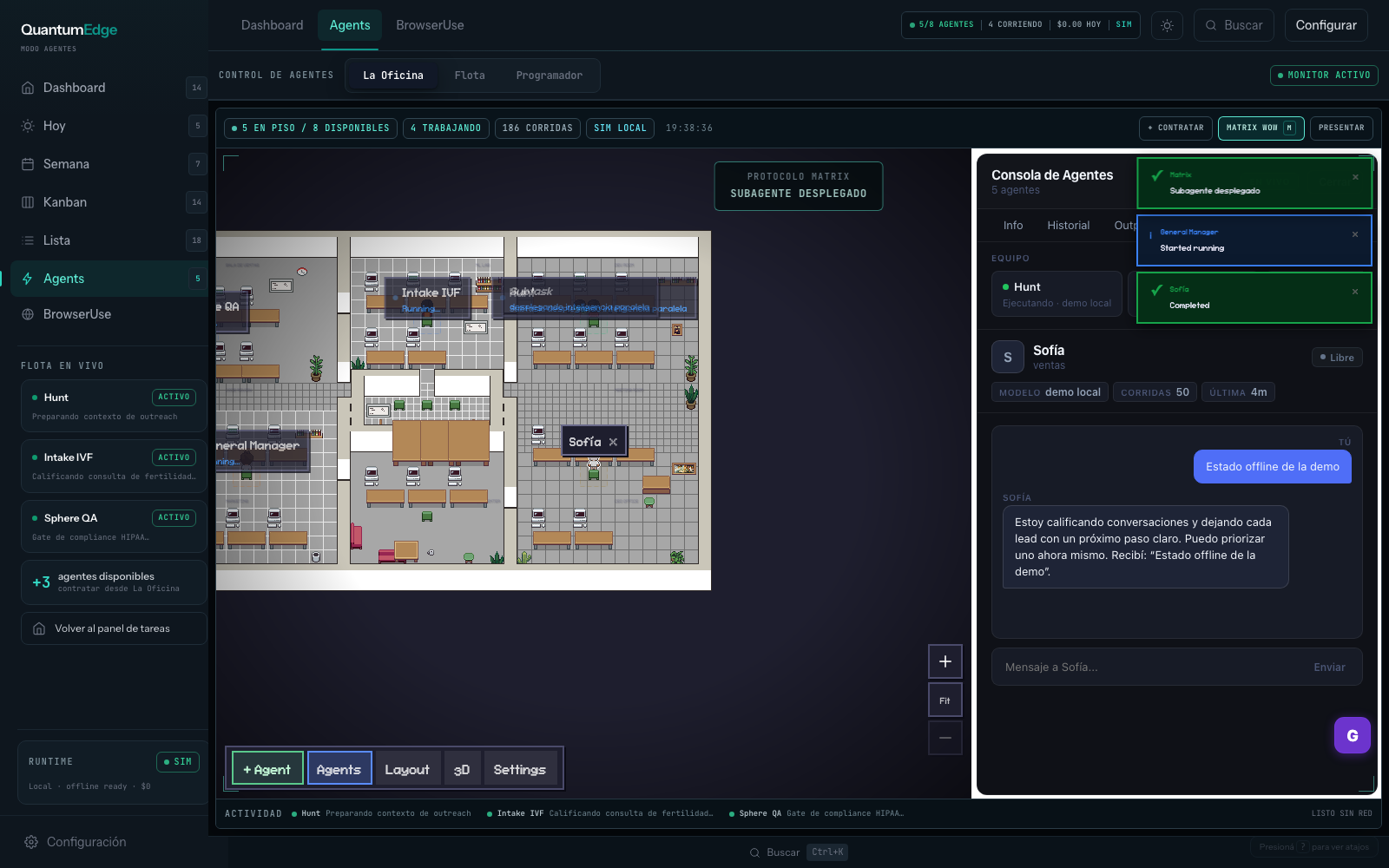Screen dimensions: 1389x868
Task: Focus the Mensaje a Sofía input field
Action: [x=1150, y=667]
